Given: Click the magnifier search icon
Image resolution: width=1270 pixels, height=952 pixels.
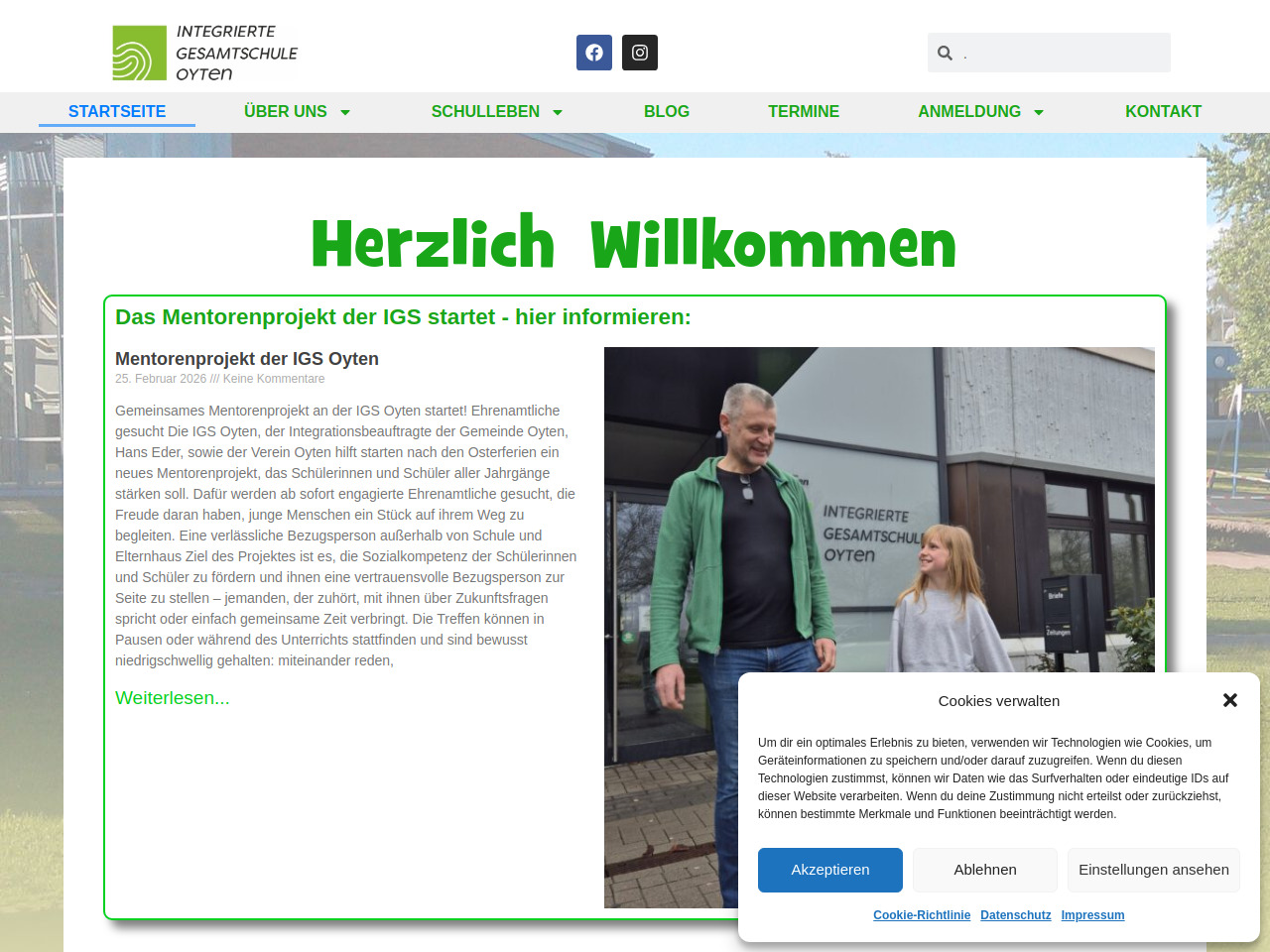Looking at the screenshot, I should pos(946,54).
